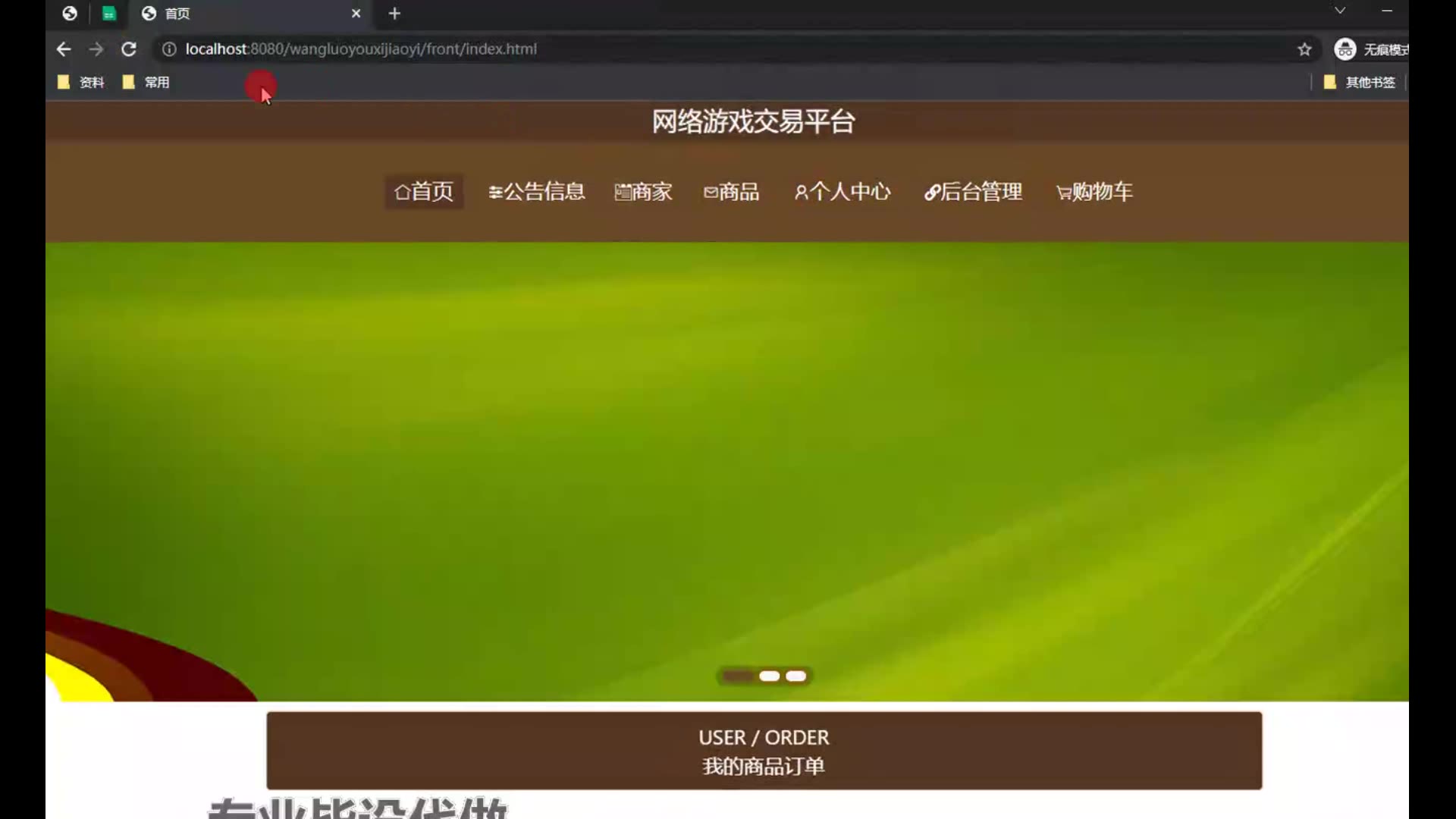Open the 公告信息 announcements page

tap(537, 191)
